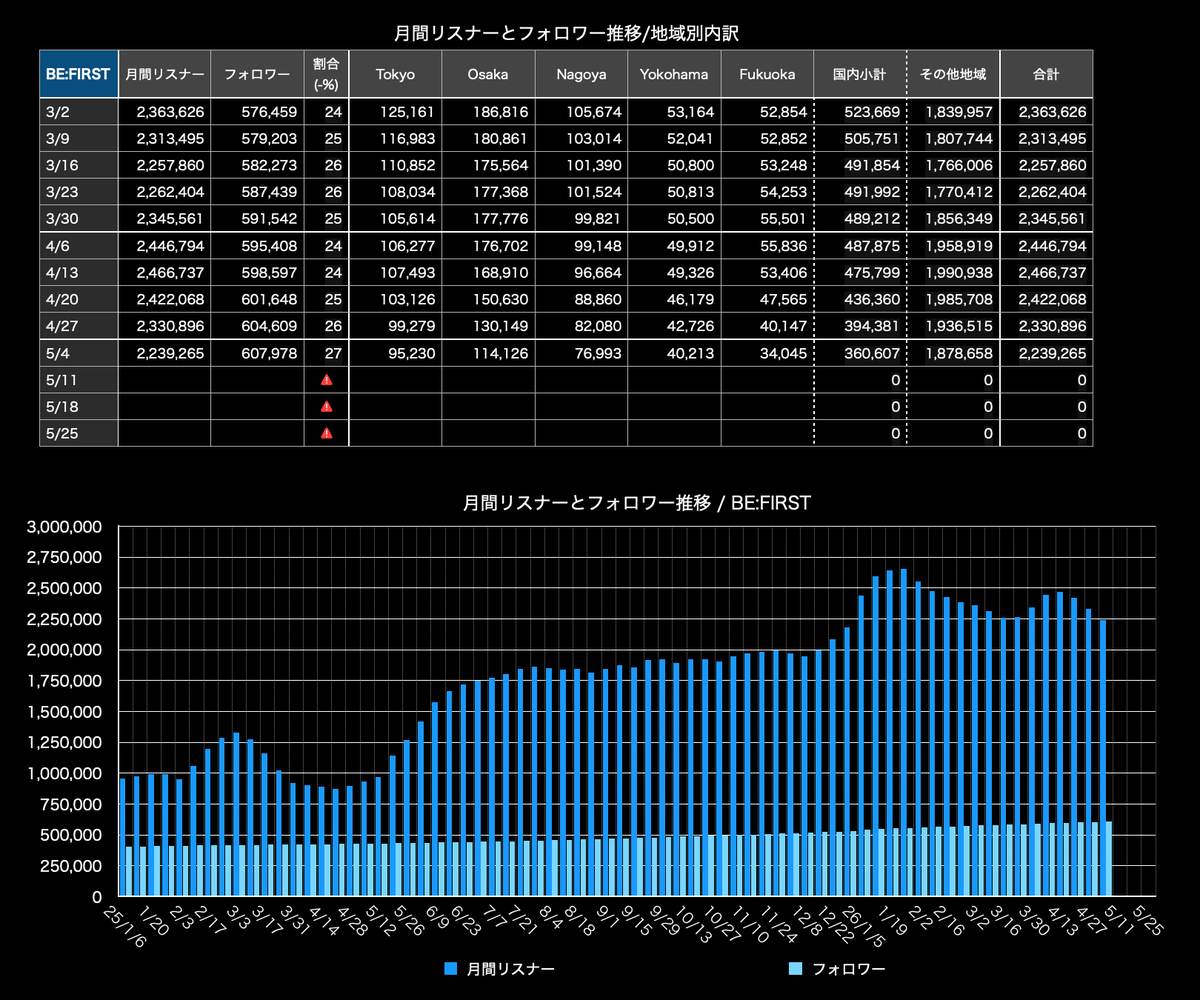Screen dimensions: 1200x1000
Task: Click the chart title ending with / BE:FIRST
Action: [637, 503]
